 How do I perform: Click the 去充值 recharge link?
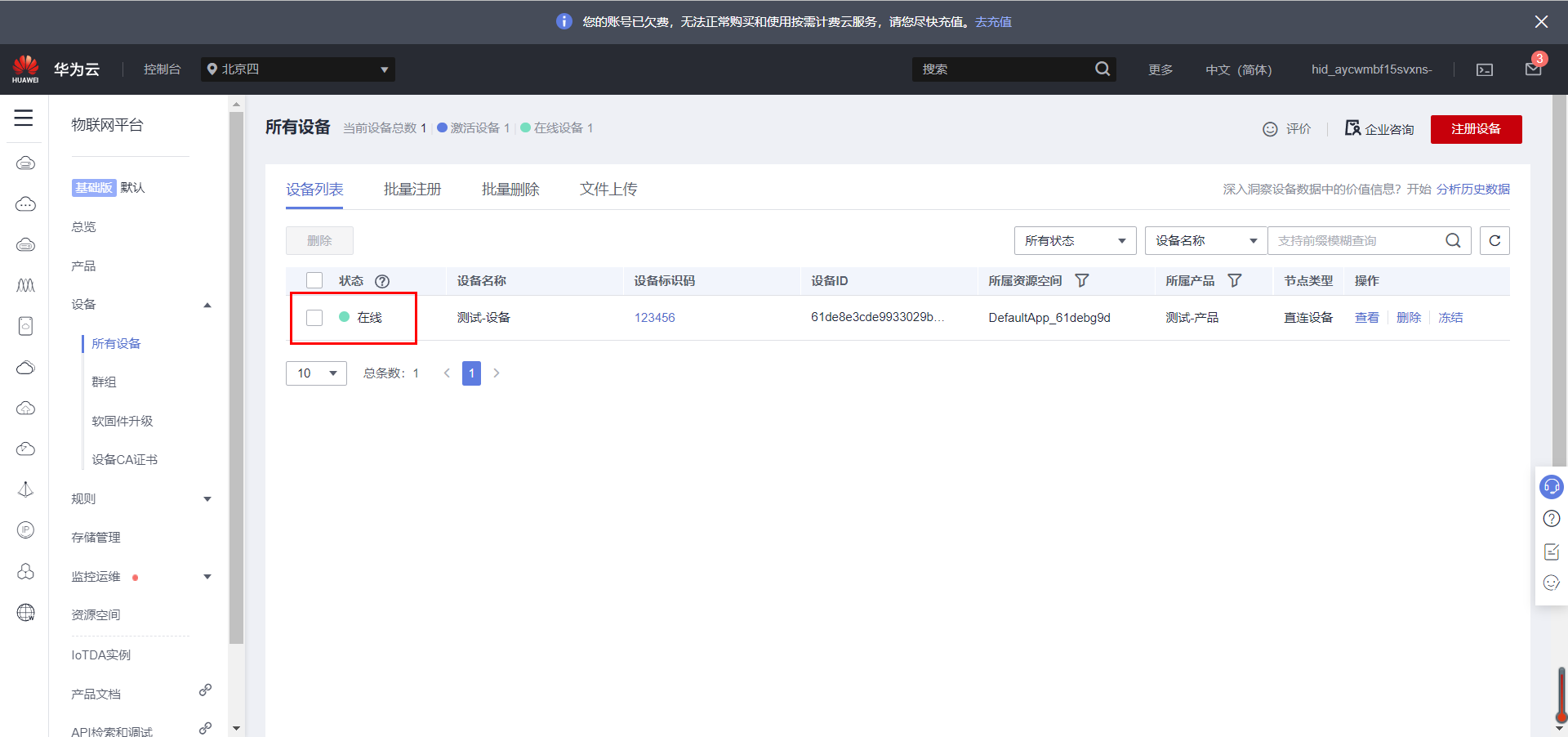coord(993,22)
